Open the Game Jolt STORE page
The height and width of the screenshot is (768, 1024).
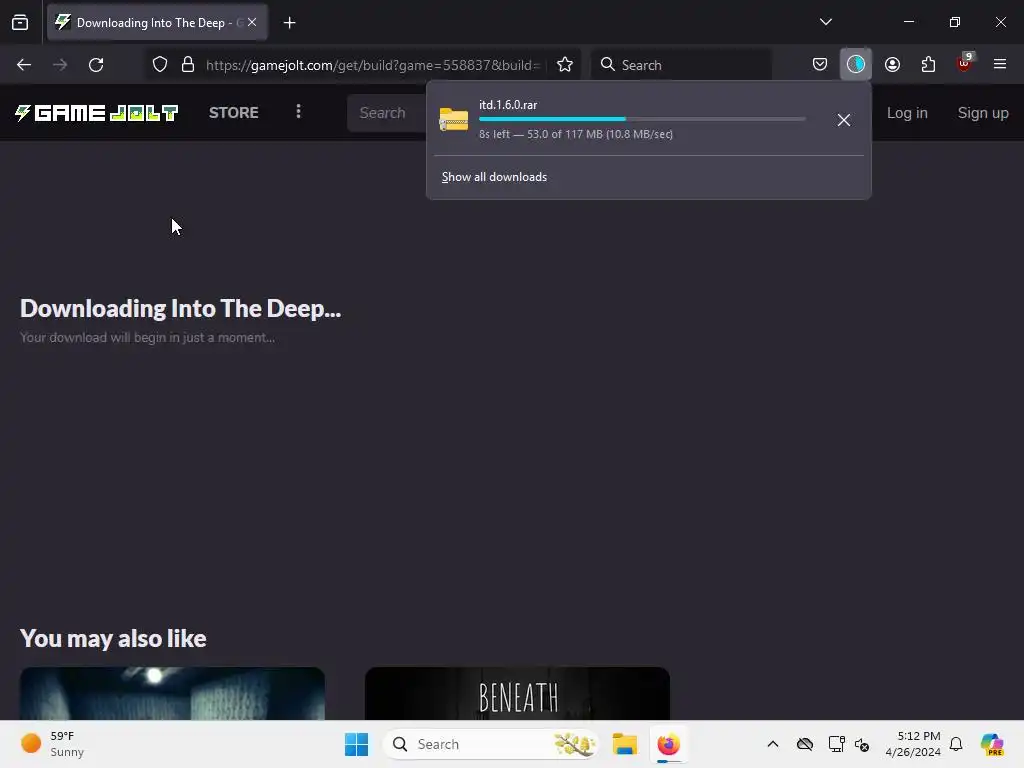tap(234, 113)
